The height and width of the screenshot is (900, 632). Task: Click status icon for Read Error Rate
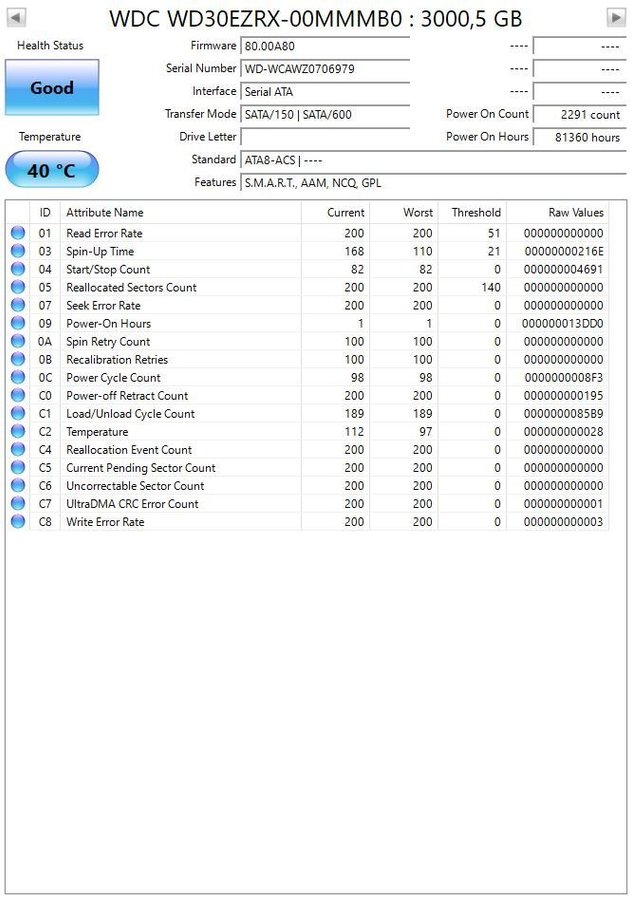pyautogui.click(x=18, y=232)
